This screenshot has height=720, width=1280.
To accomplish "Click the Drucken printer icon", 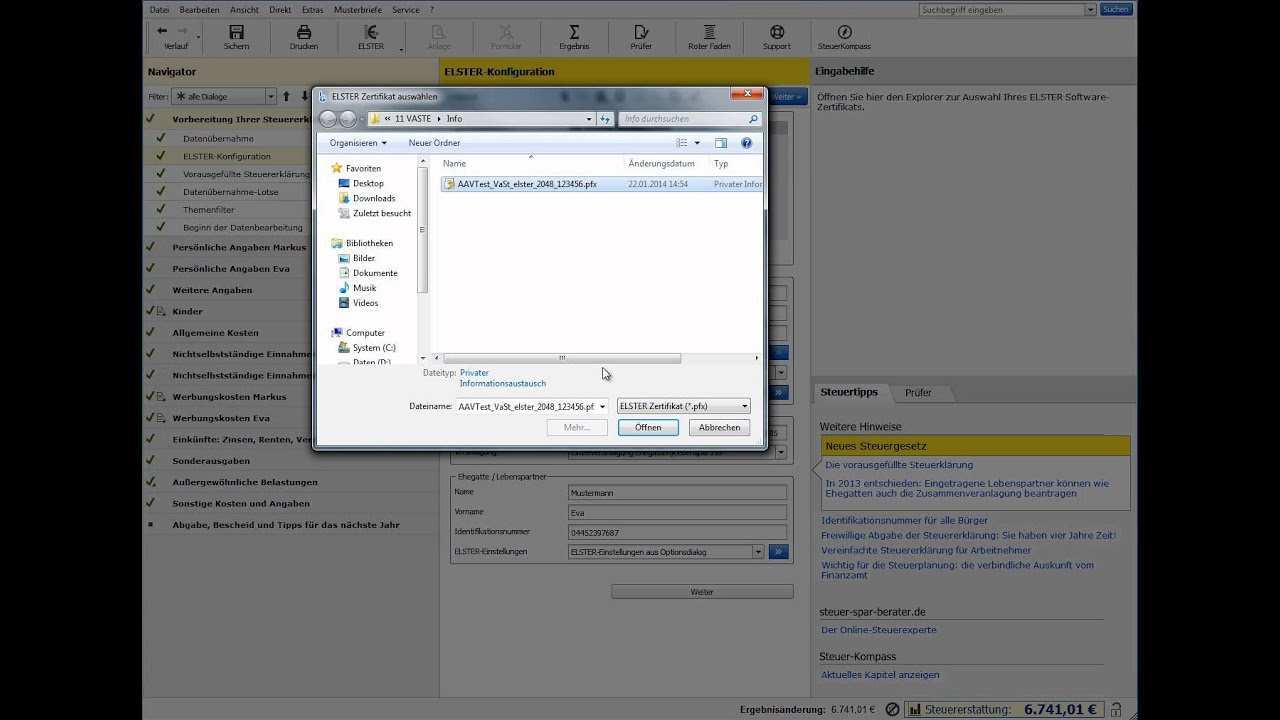I will tap(303, 33).
